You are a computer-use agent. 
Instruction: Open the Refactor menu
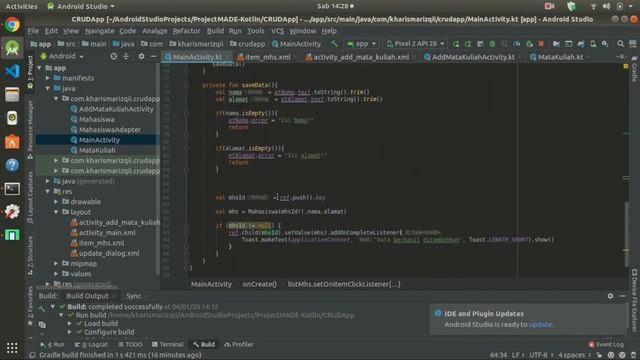[186, 31]
